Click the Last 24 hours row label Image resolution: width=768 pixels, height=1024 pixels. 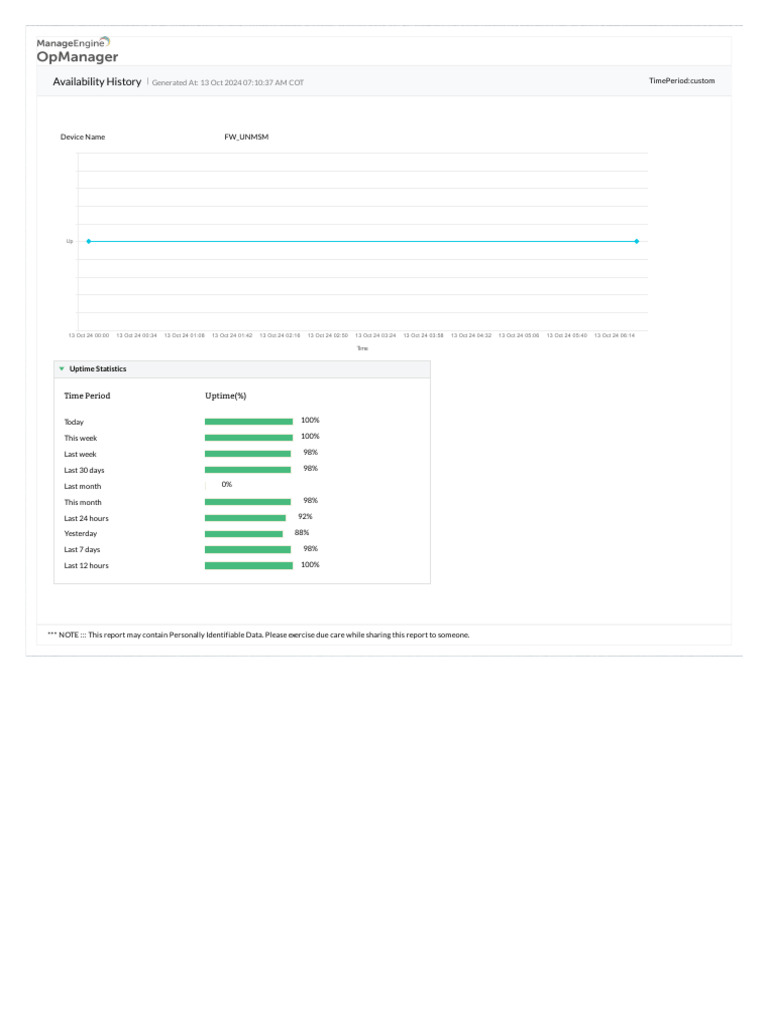pos(86,519)
